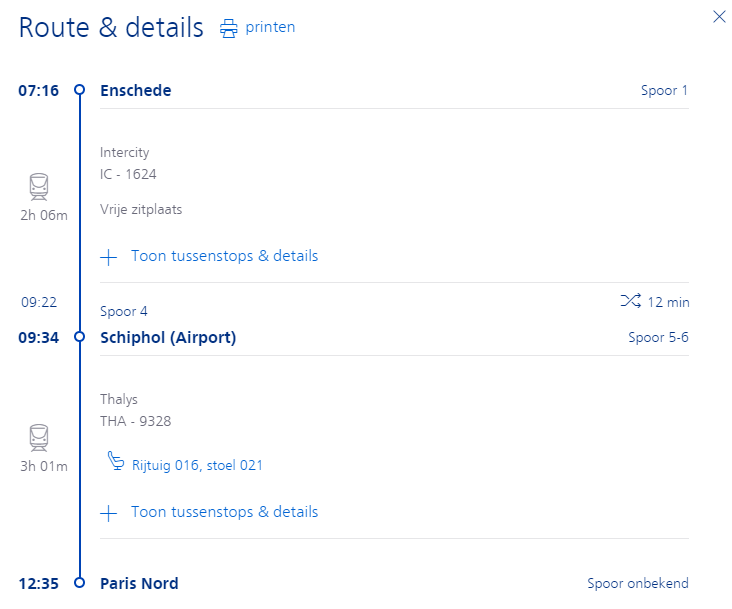Click the transfer shuffle icon beside 12 min
Viewport: 732px width, 609px height.
click(x=631, y=301)
